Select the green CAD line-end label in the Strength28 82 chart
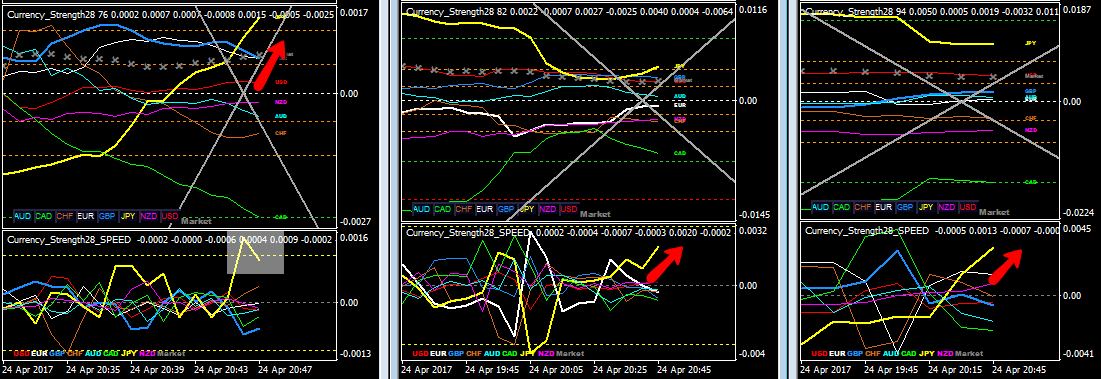The width and height of the screenshot is (1101, 379). (679, 152)
